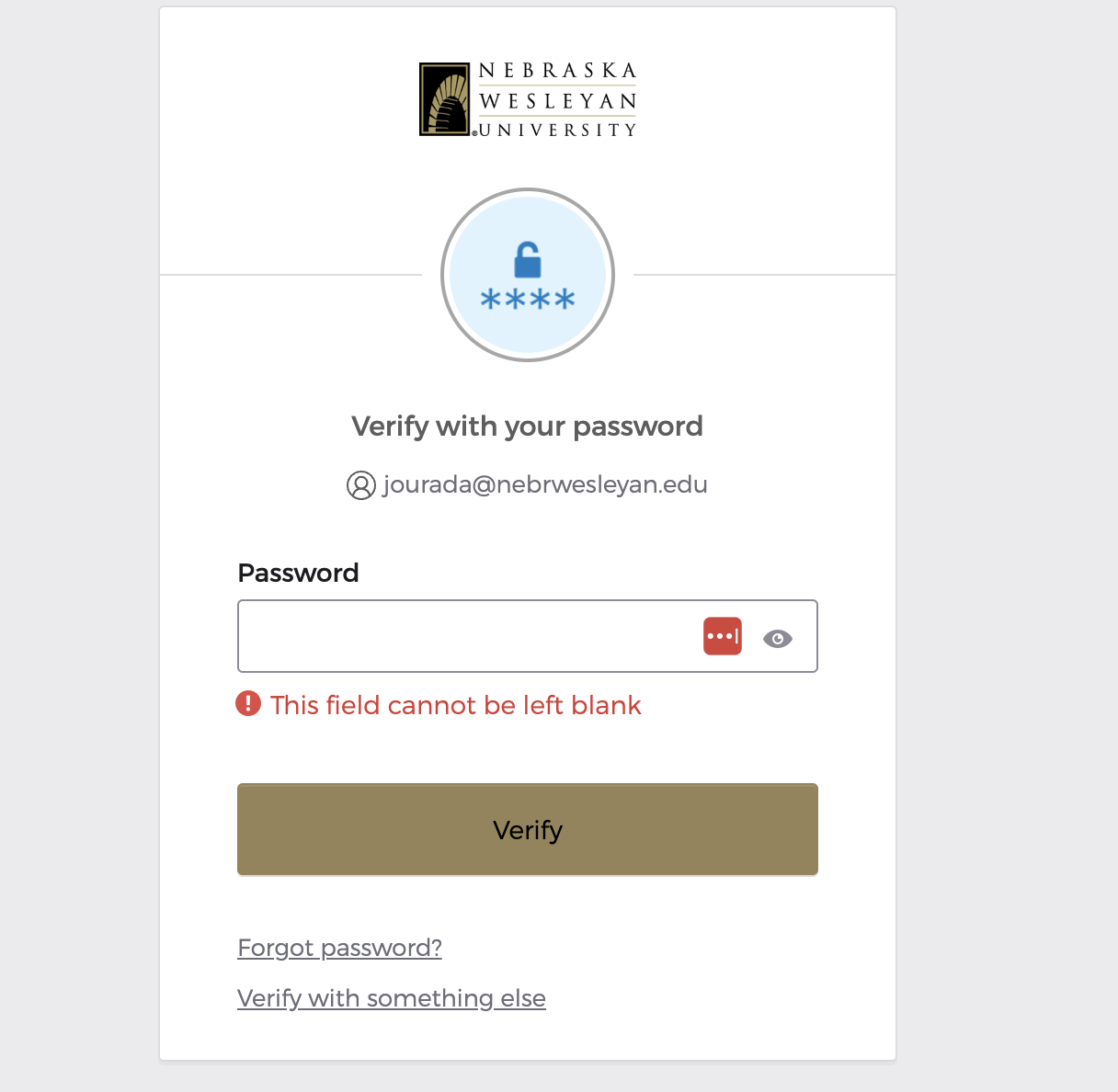Click the blue asterisks under the padlock
This screenshot has width=1118, height=1092.
click(528, 300)
